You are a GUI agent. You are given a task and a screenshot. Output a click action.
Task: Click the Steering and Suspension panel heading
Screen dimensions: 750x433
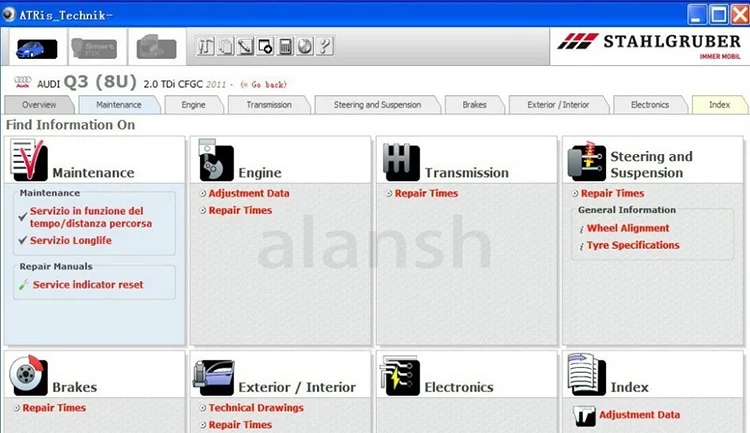[651, 165]
